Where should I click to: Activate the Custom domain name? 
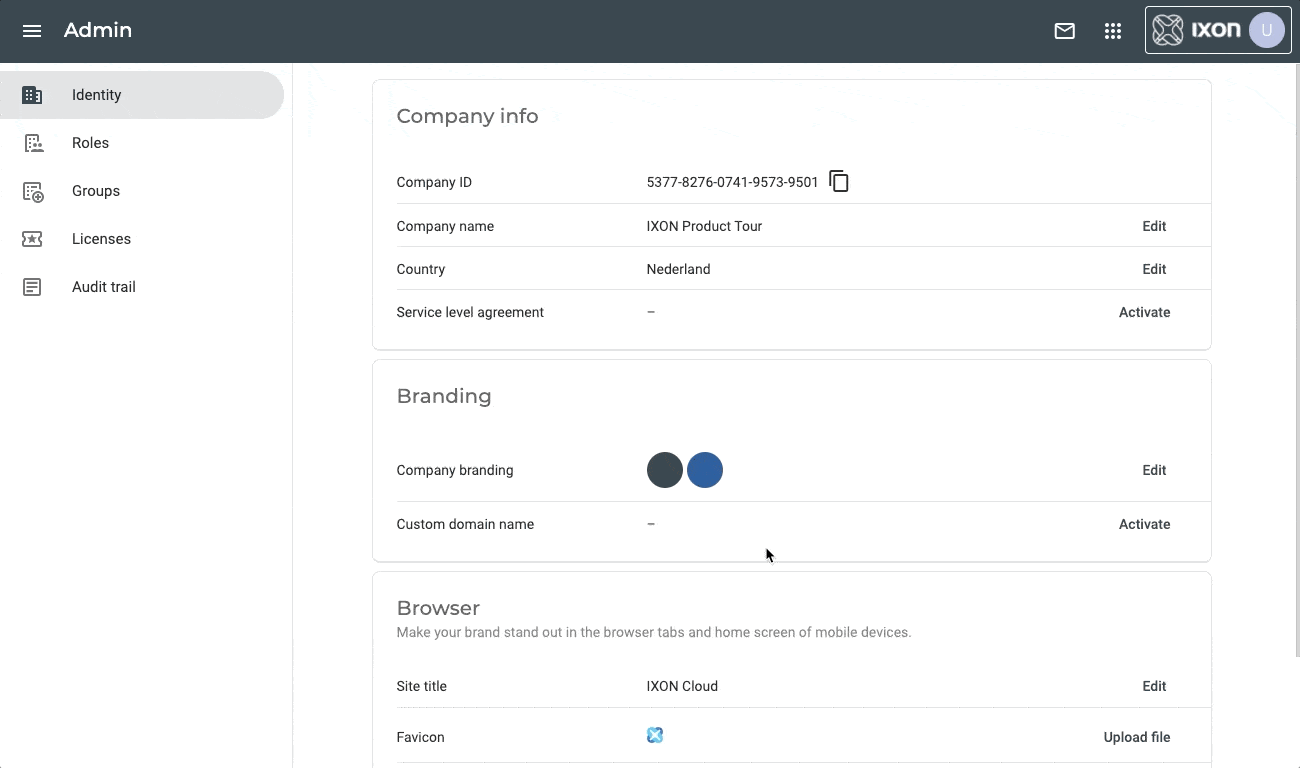point(1144,524)
